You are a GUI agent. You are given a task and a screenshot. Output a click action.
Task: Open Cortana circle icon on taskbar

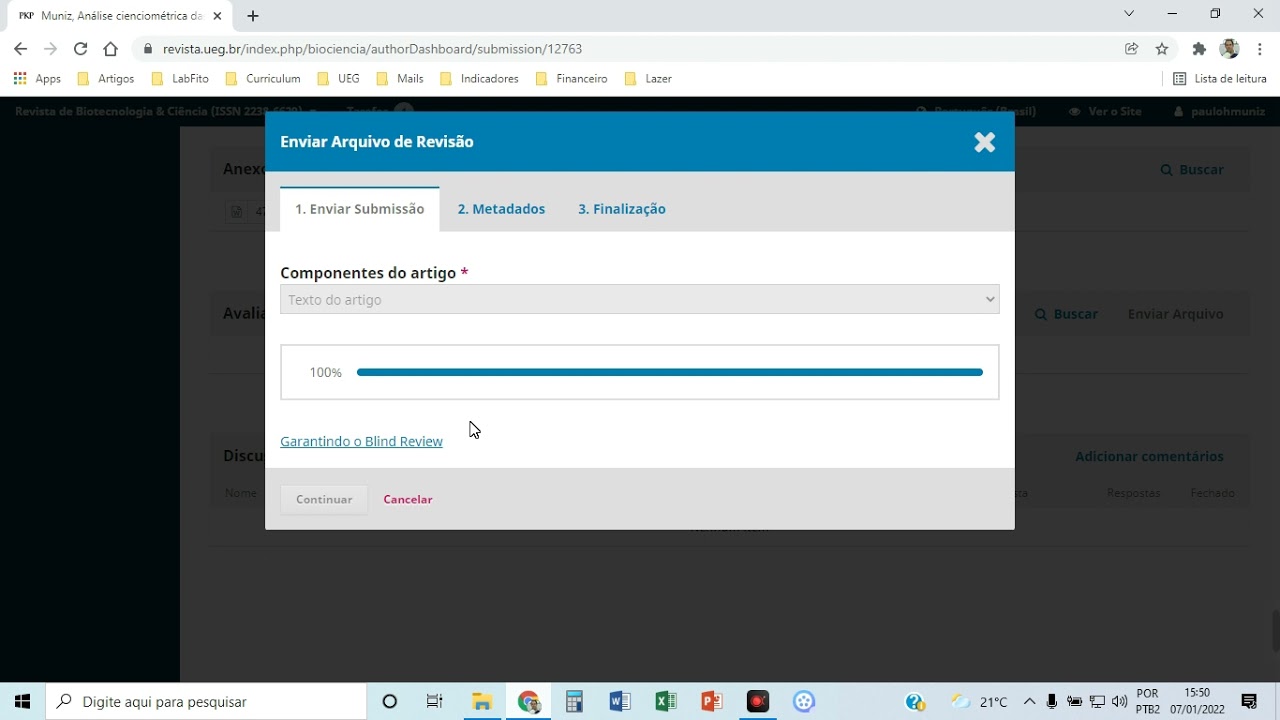click(x=390, y=702)
